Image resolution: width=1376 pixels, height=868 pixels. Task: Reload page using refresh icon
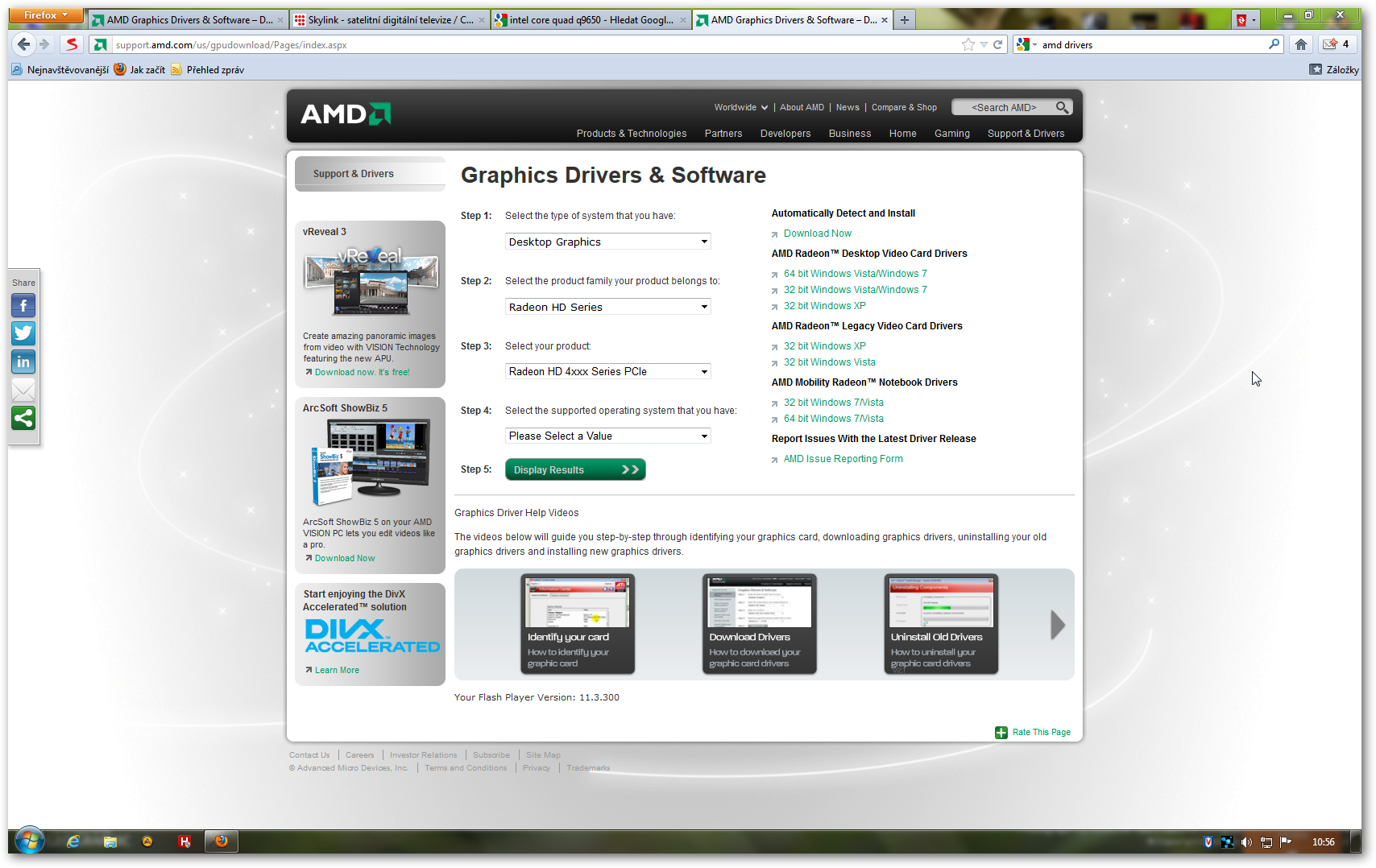(x=997, y=45)
